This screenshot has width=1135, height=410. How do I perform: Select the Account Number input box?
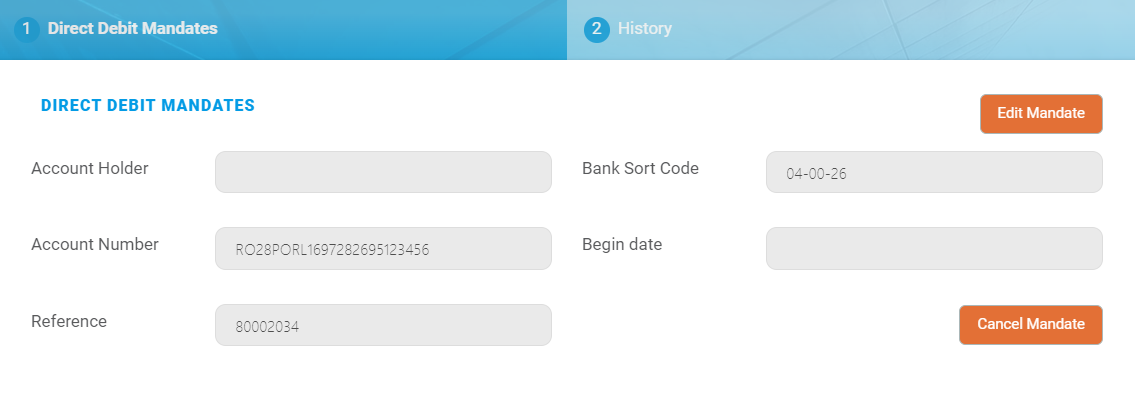coord(383,248)
